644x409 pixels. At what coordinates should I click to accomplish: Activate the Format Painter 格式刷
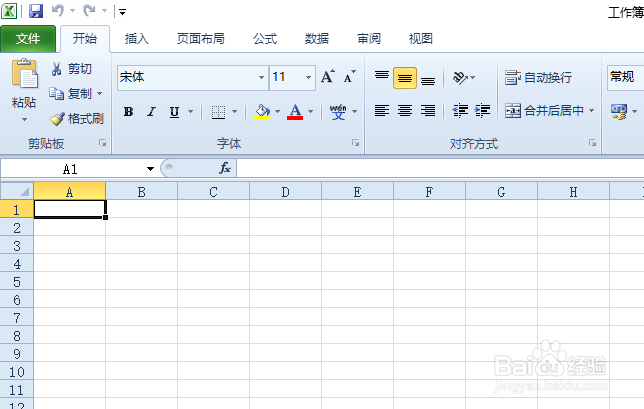pyautogui.click(x=76, y=119)
